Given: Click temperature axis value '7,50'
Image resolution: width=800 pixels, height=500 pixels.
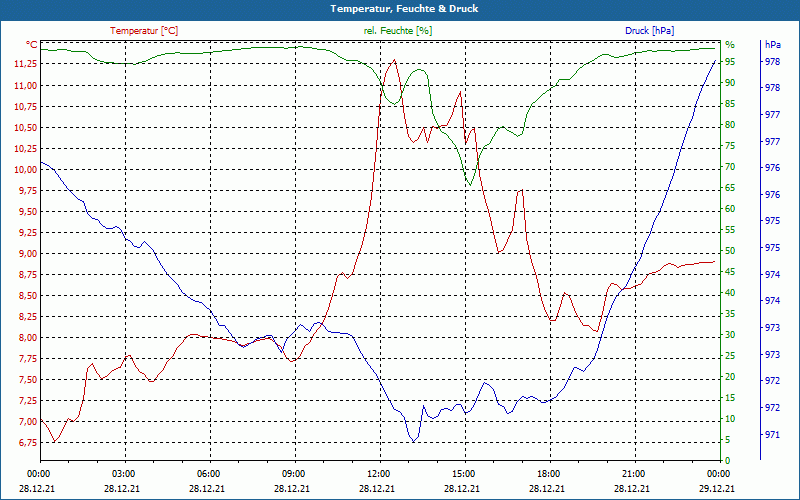Looking at the screenshot, I should tap(28, 380).
